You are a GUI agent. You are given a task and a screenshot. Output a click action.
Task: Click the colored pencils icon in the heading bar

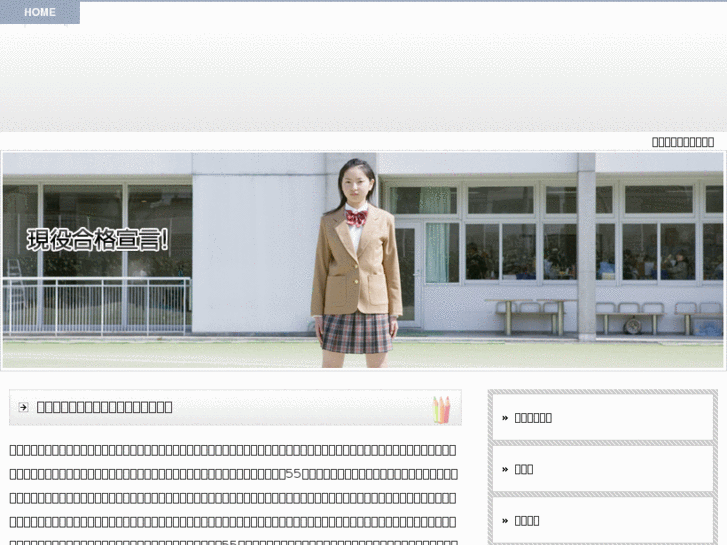tap(441, 409)
